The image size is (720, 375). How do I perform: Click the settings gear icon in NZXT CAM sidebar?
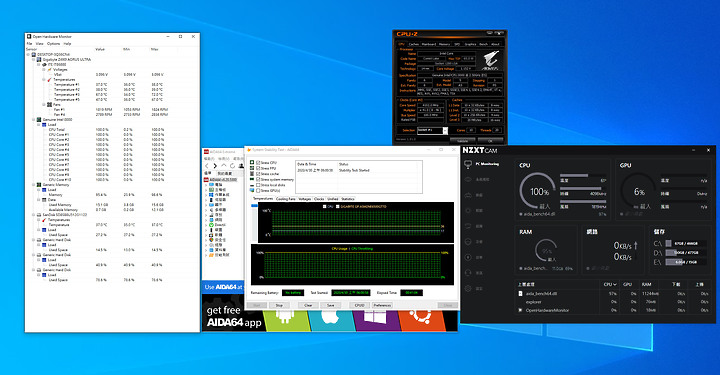(x=468, y=289)
